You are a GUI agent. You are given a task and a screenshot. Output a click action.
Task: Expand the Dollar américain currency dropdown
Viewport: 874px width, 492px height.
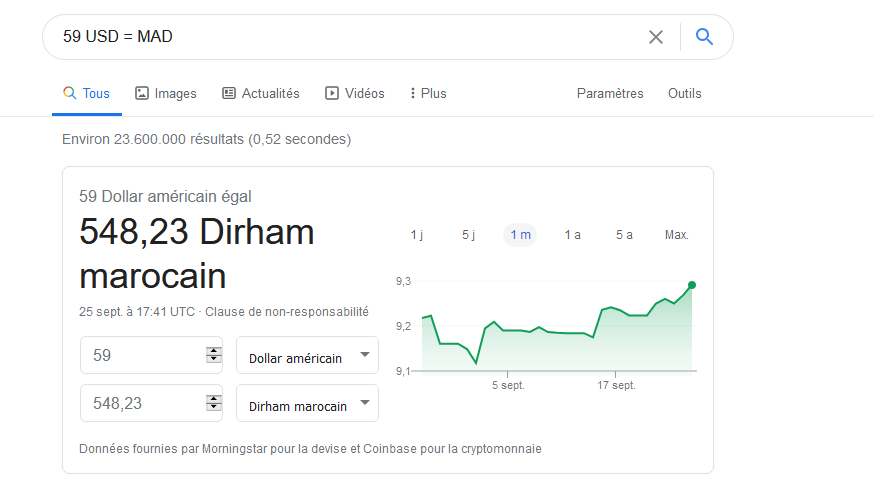tap(307, 356)
